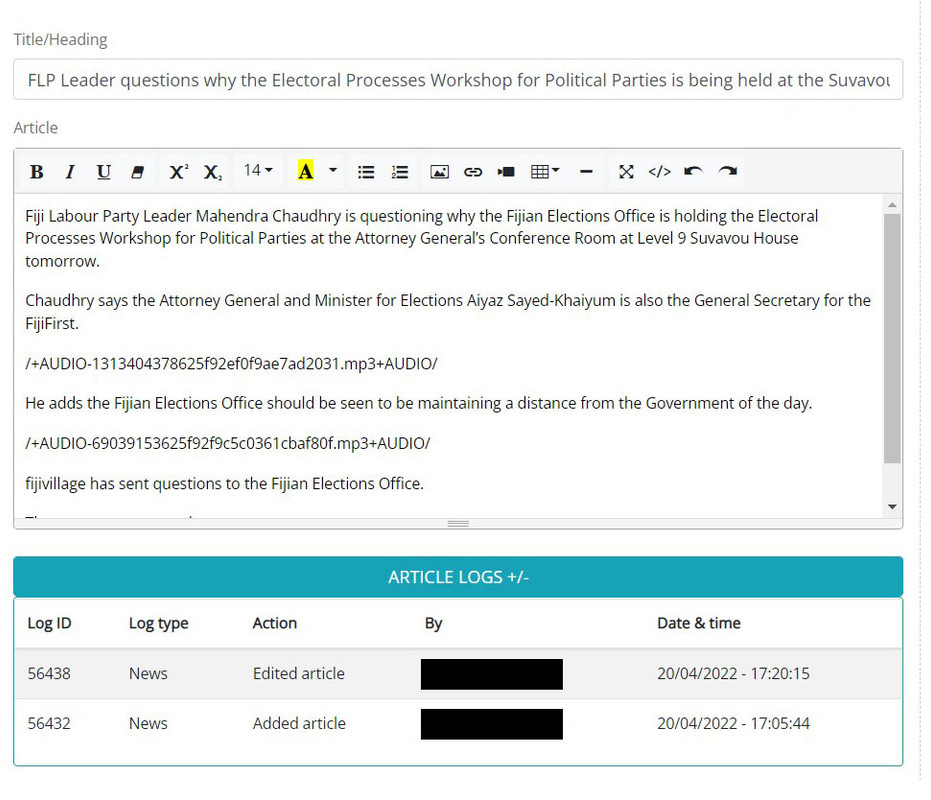
Task: Click the second AUDIO-69039153625 mp3 line
Action: [227, 443]
